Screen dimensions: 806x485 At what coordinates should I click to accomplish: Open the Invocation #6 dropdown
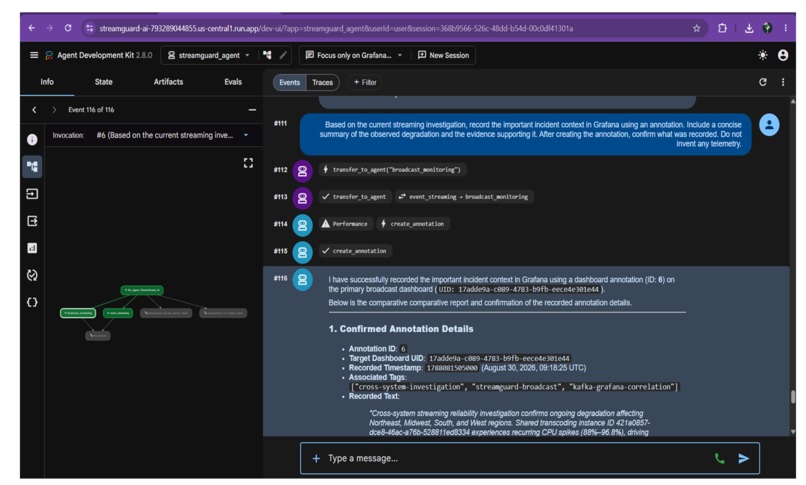(x=172, y=135)
